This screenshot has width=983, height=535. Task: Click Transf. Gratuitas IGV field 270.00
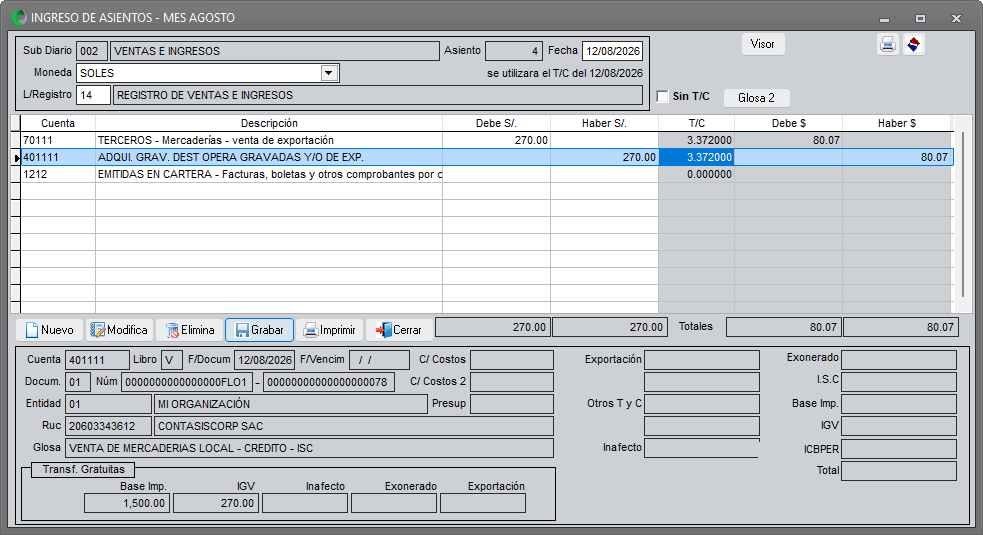point(216,503)
